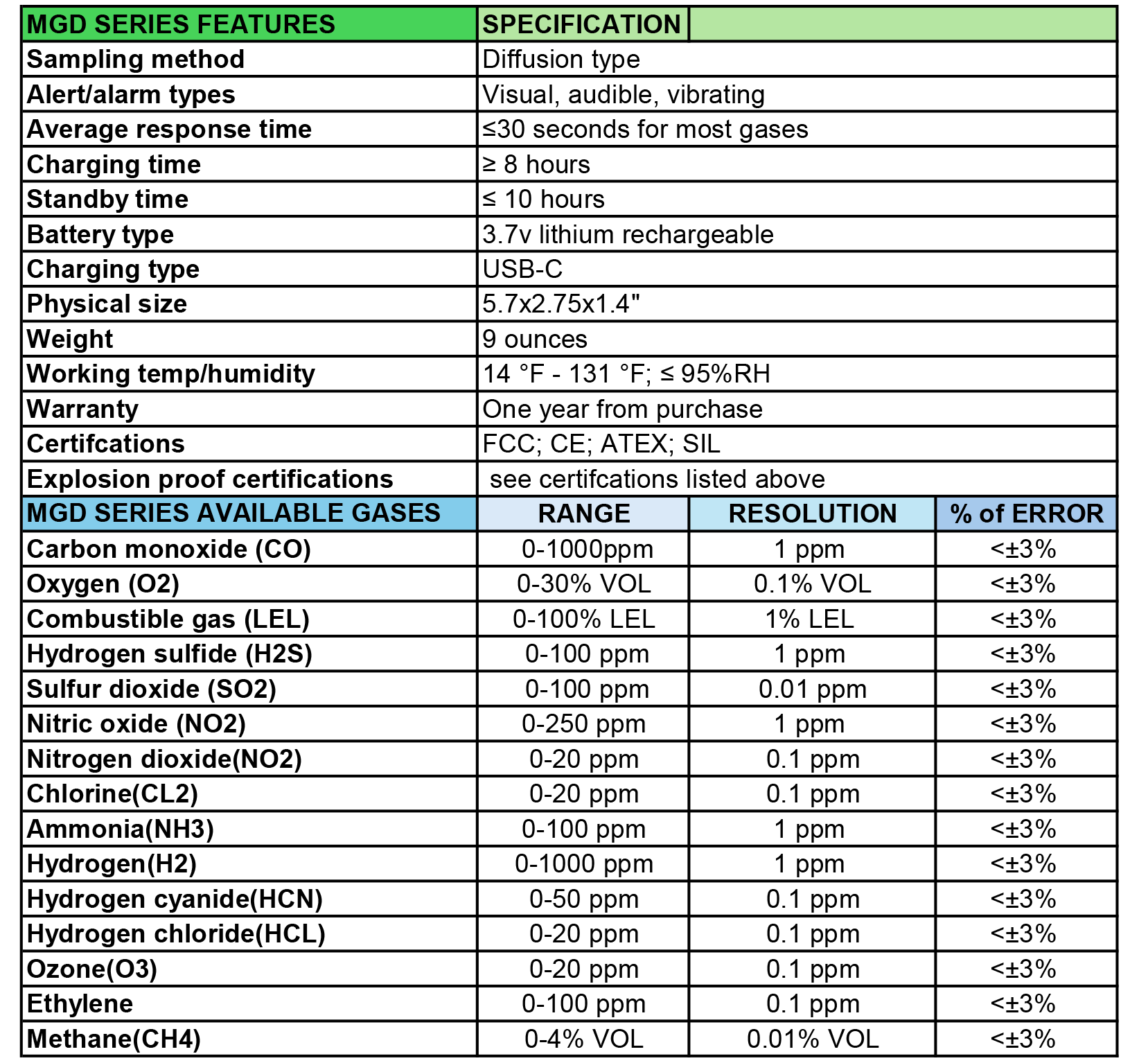The width and height of the screenshot is (1148, 1063).
Task: Select the Nitric oxide cell
Action: point(249,724)
